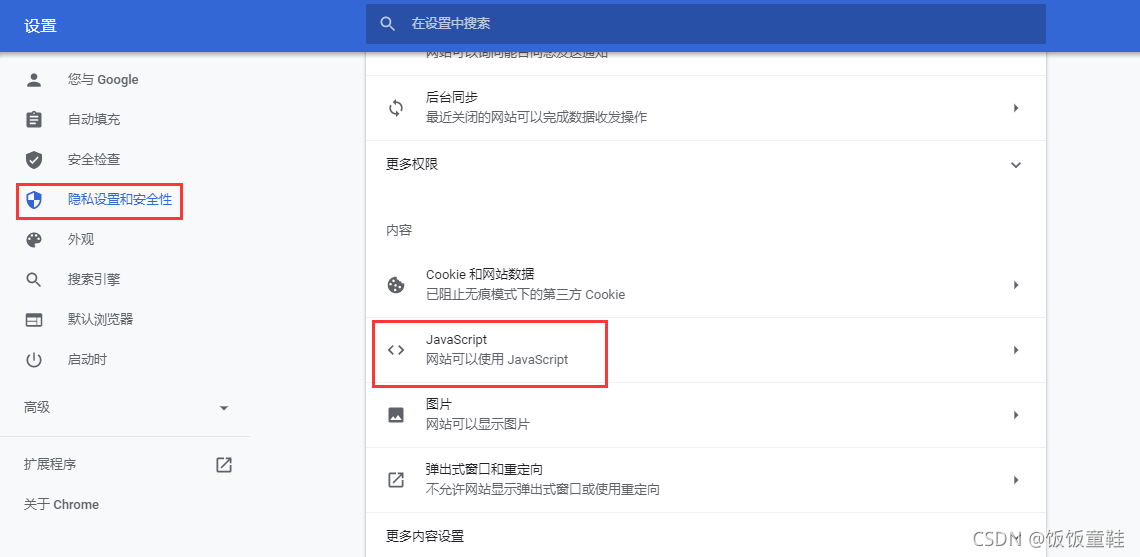Click the code brackets icon for JavaScript
Screen dimensions: 1140x557
point(396,350)
